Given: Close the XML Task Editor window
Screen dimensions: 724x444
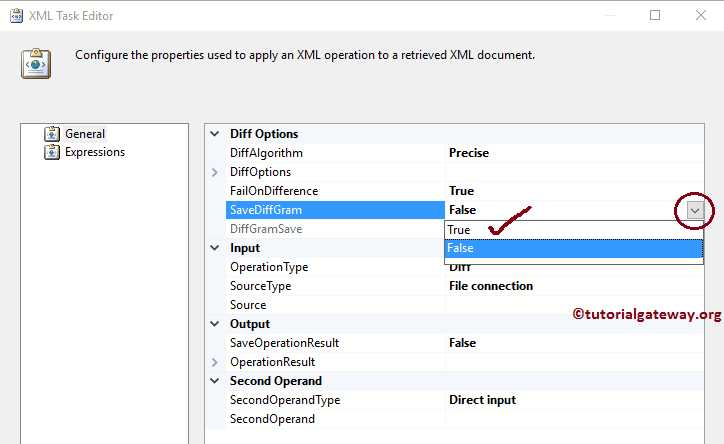Looking at the screenshot, I should click(x=700, y=15).
